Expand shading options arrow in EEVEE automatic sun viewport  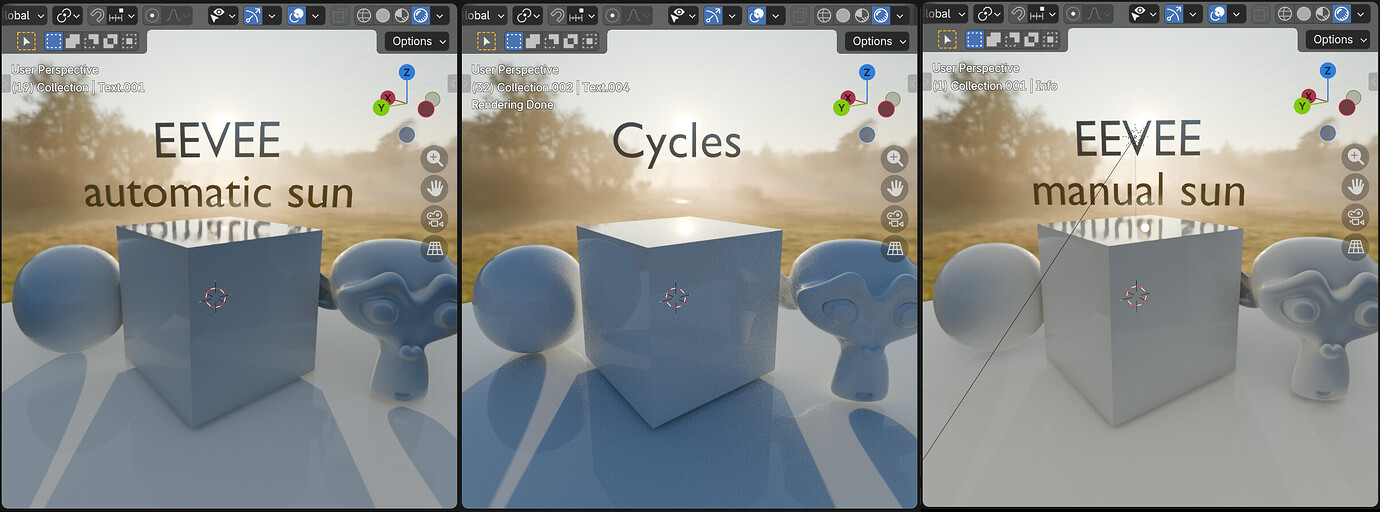[x=440, y=15]
